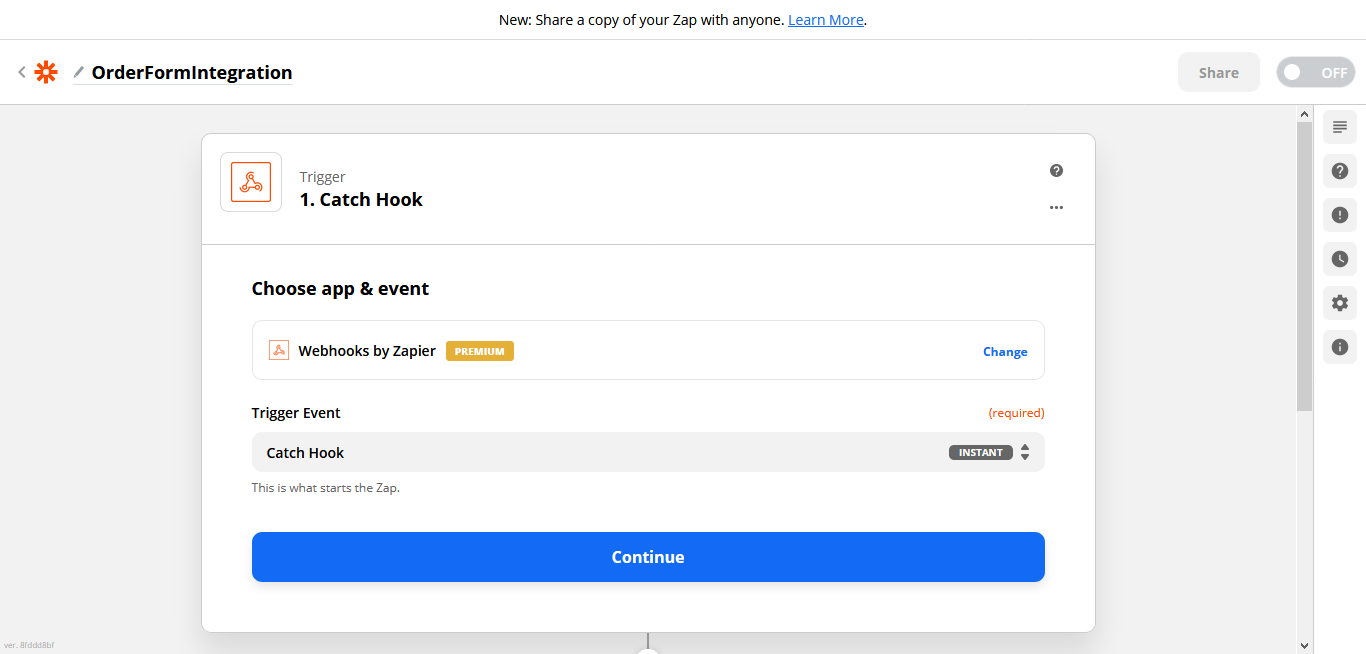Open the info icon in right sidebar

1340,347
